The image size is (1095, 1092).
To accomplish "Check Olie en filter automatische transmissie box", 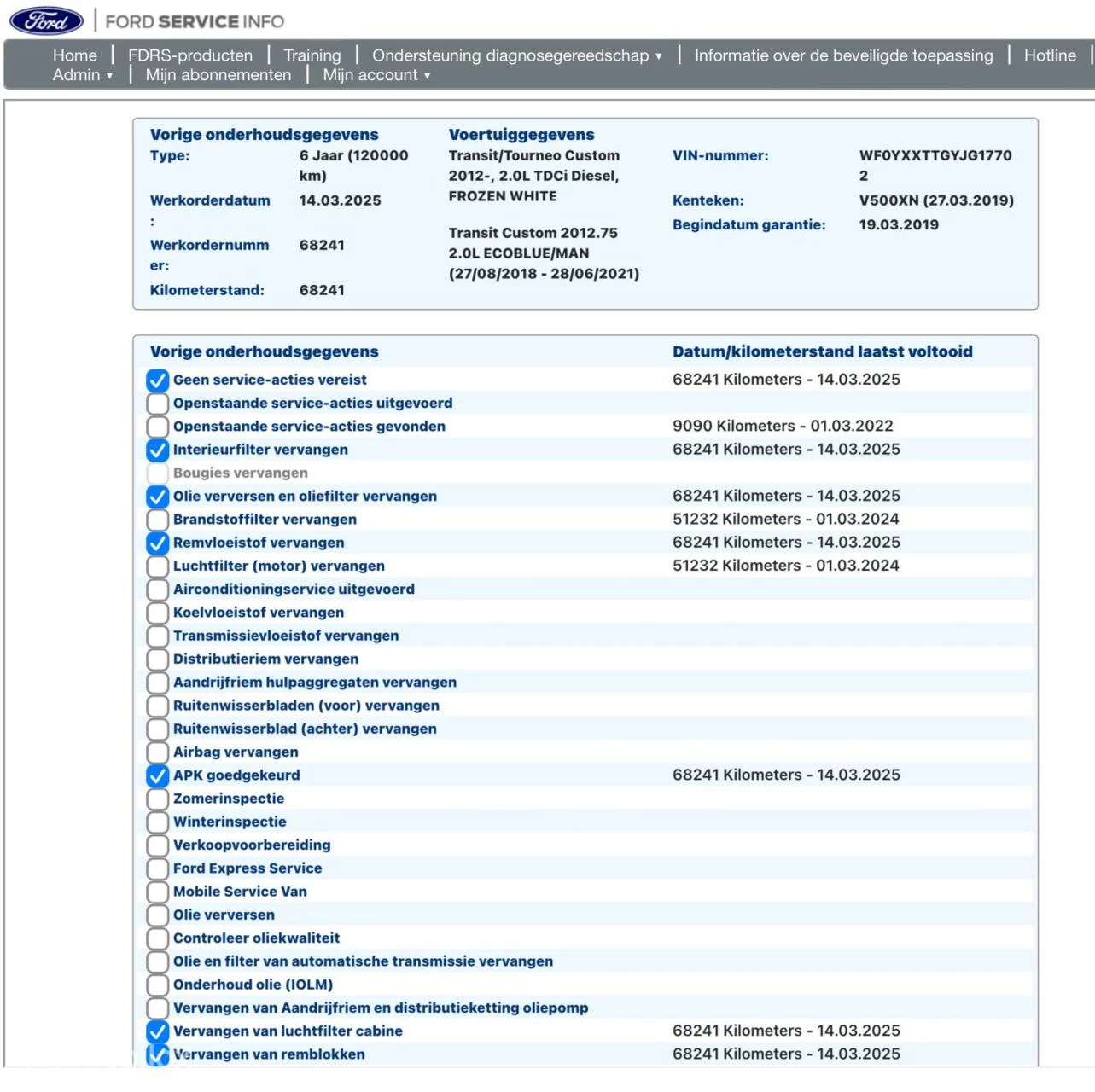I will tap(157, 961).
